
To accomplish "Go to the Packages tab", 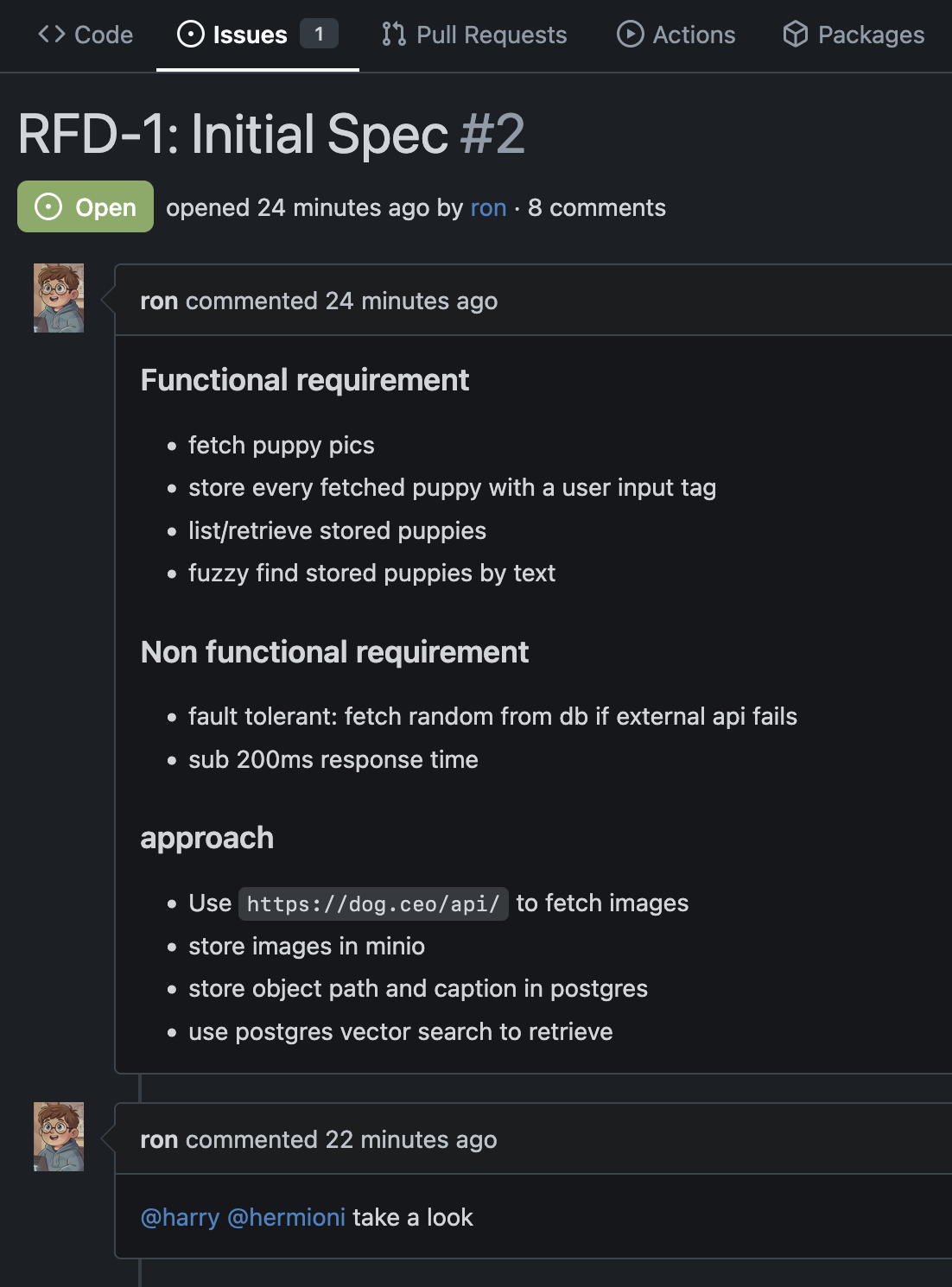I will click(854, 35).
